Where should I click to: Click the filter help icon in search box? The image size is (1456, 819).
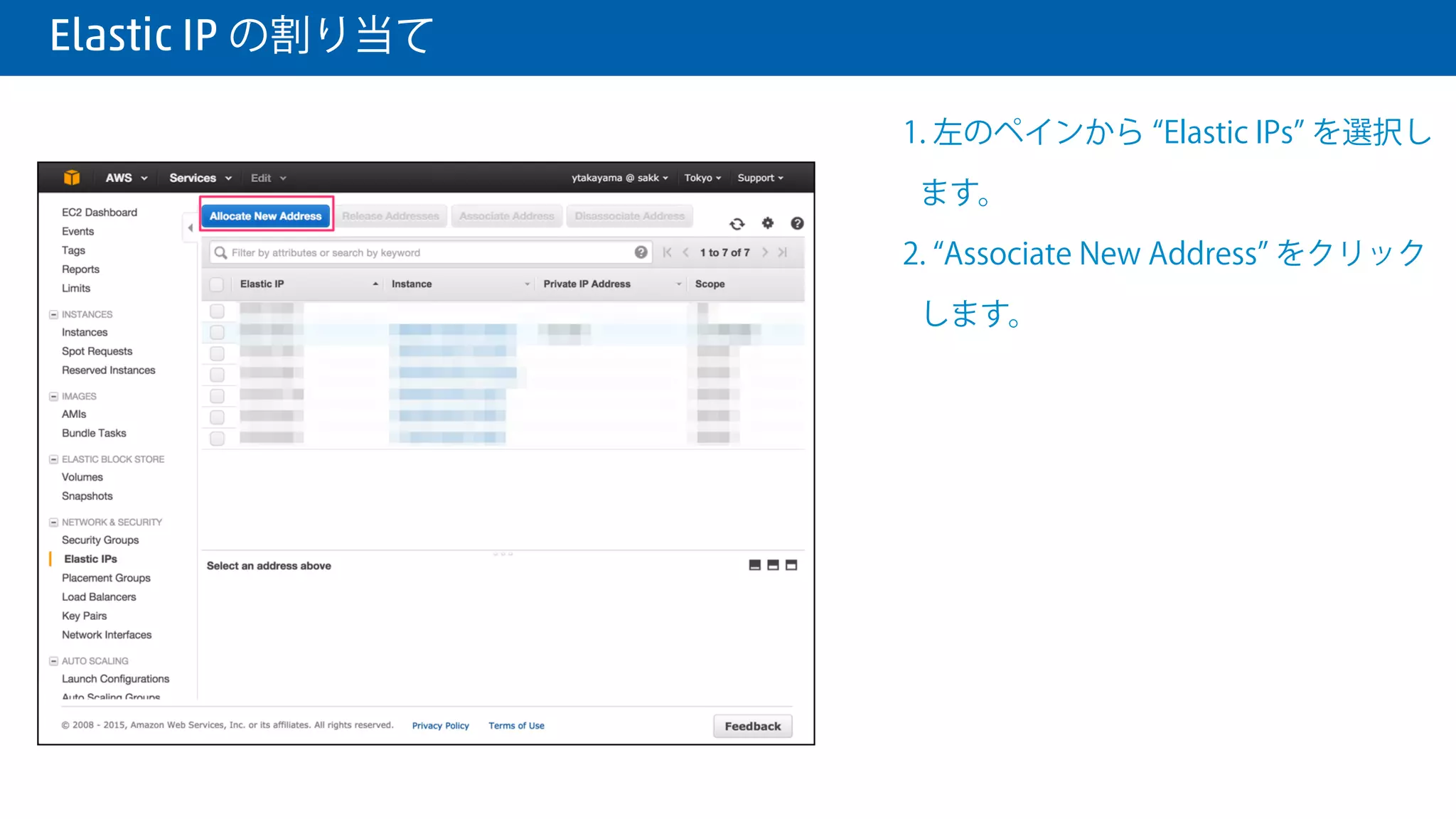[x=641, y=252]
